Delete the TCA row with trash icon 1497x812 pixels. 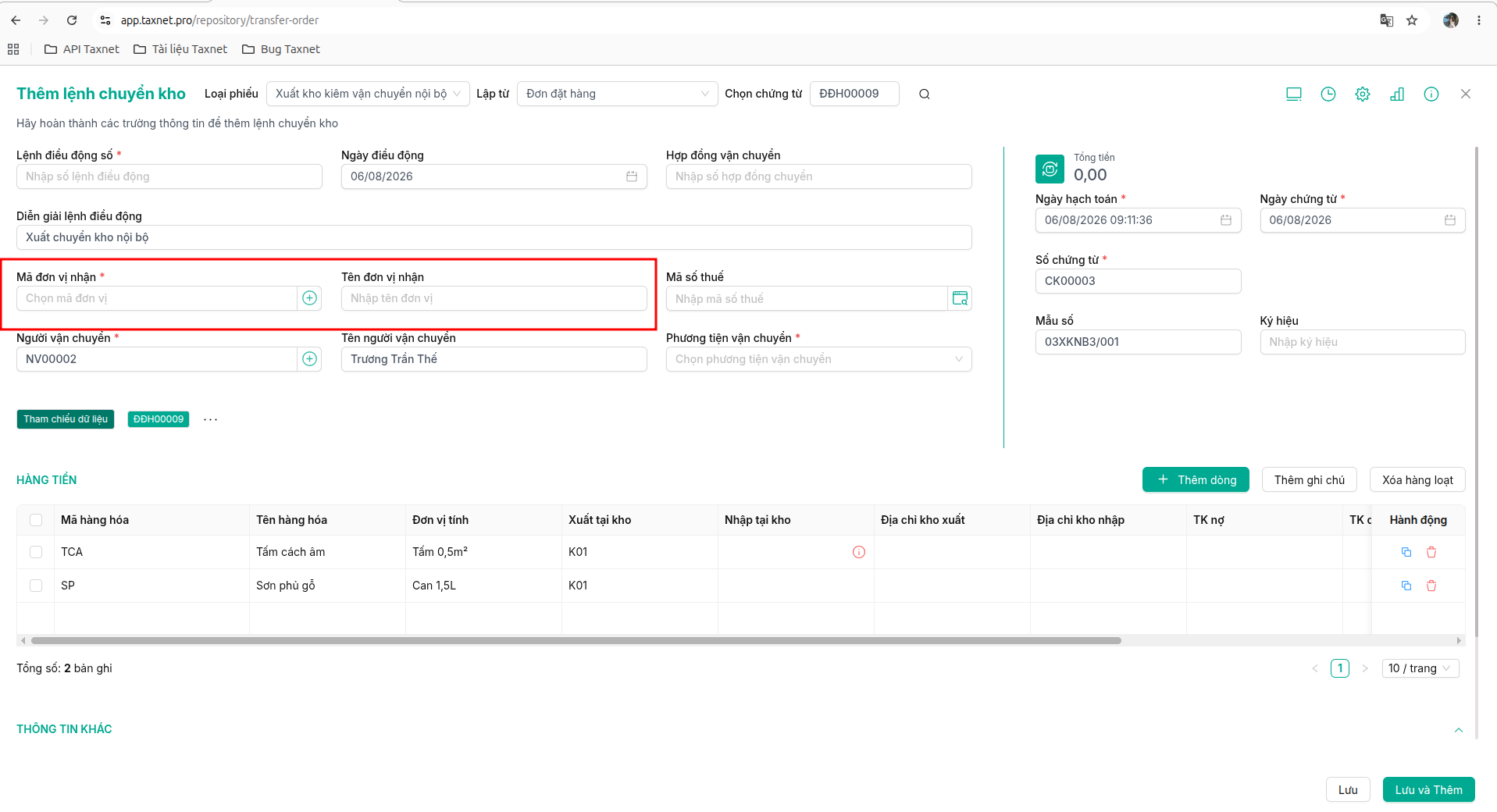1431,552
